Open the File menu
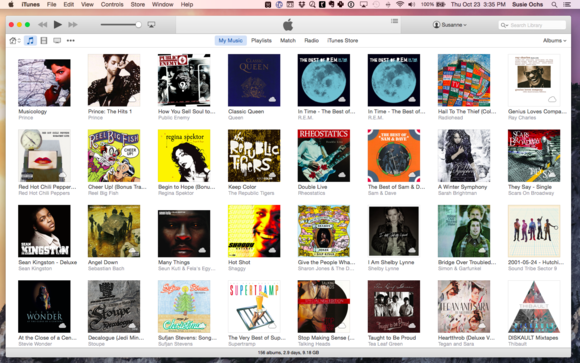The height and width of the screenshot is (363, 580). click(51, 4)
